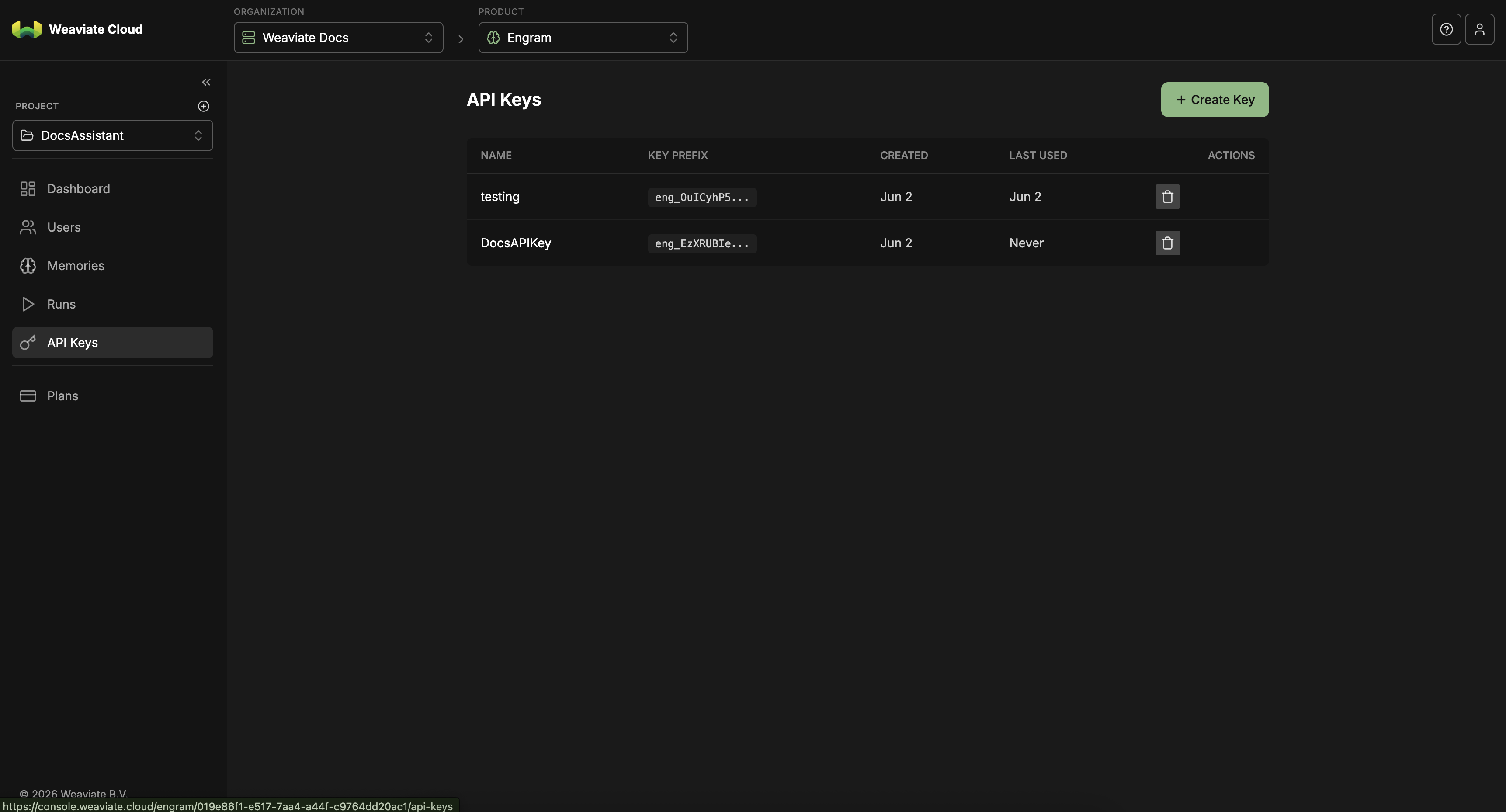Image resolution: width=1506 pixels, height=812 pixels.
Task: Open the Engram product dropdown
Action: [x=583, y=38]
